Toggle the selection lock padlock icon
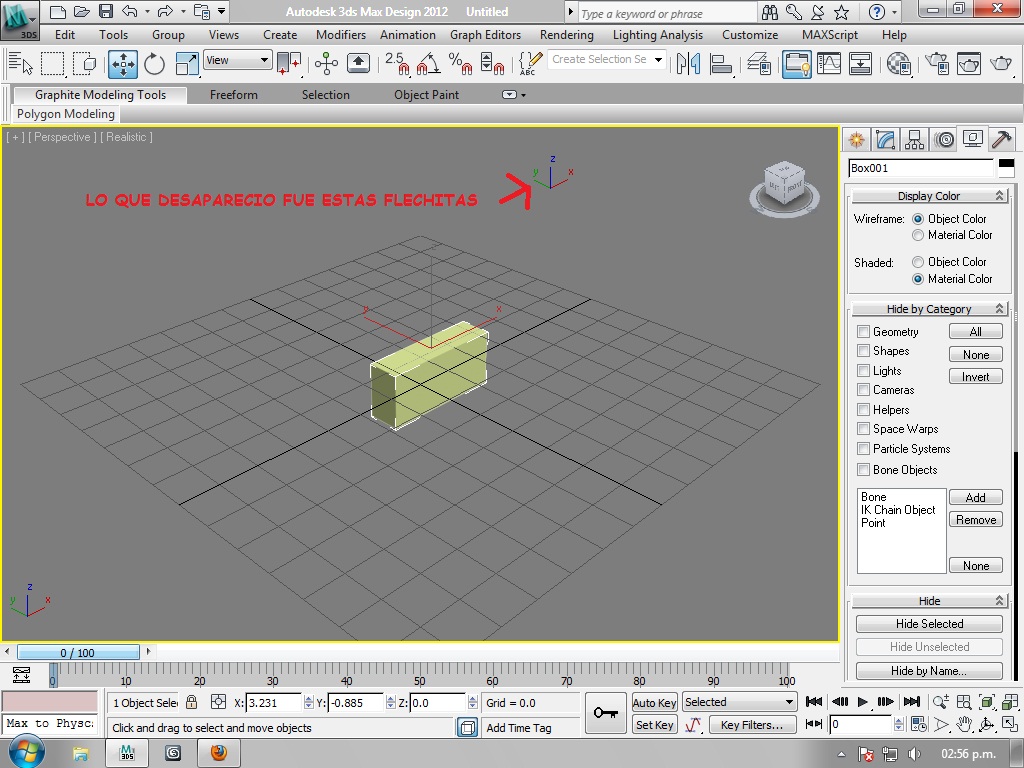This screenshot has width=1024, height=768. [191, 702]
